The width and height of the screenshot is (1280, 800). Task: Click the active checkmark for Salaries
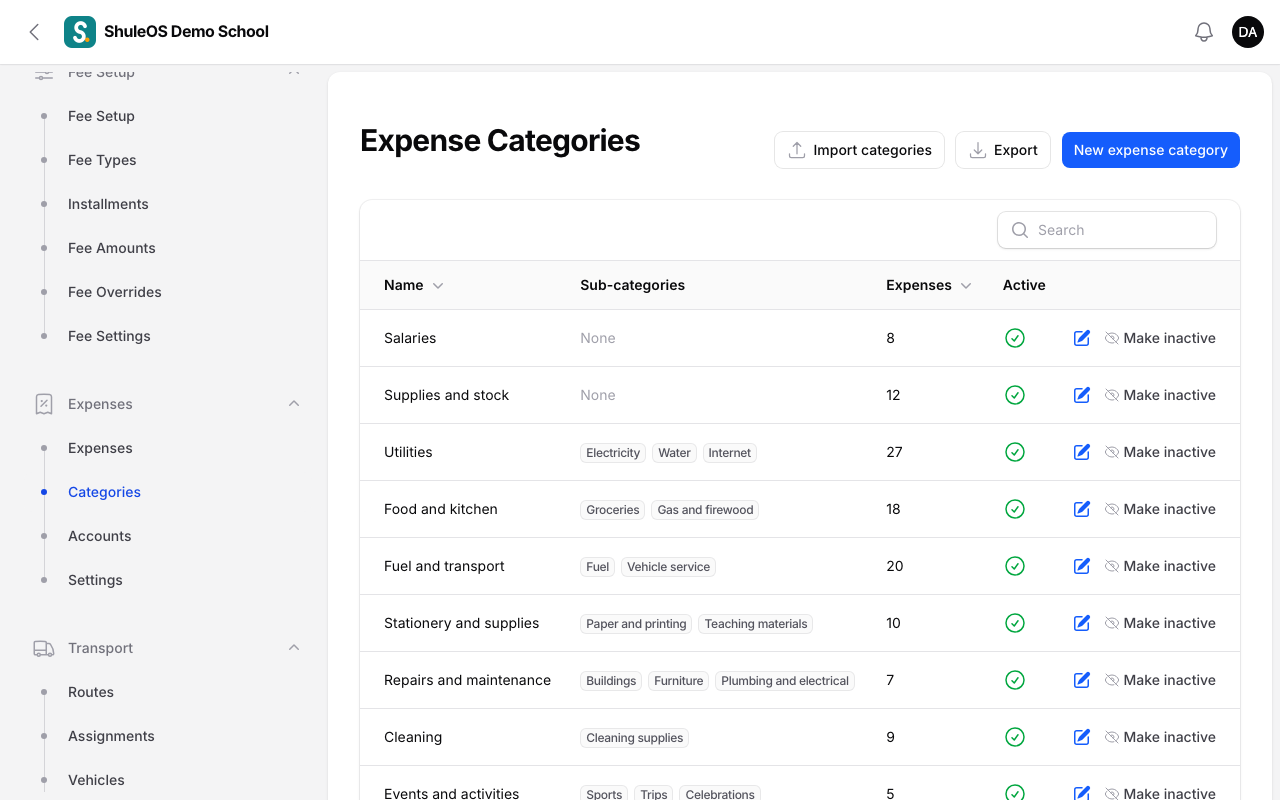[x=1015, y=338]
